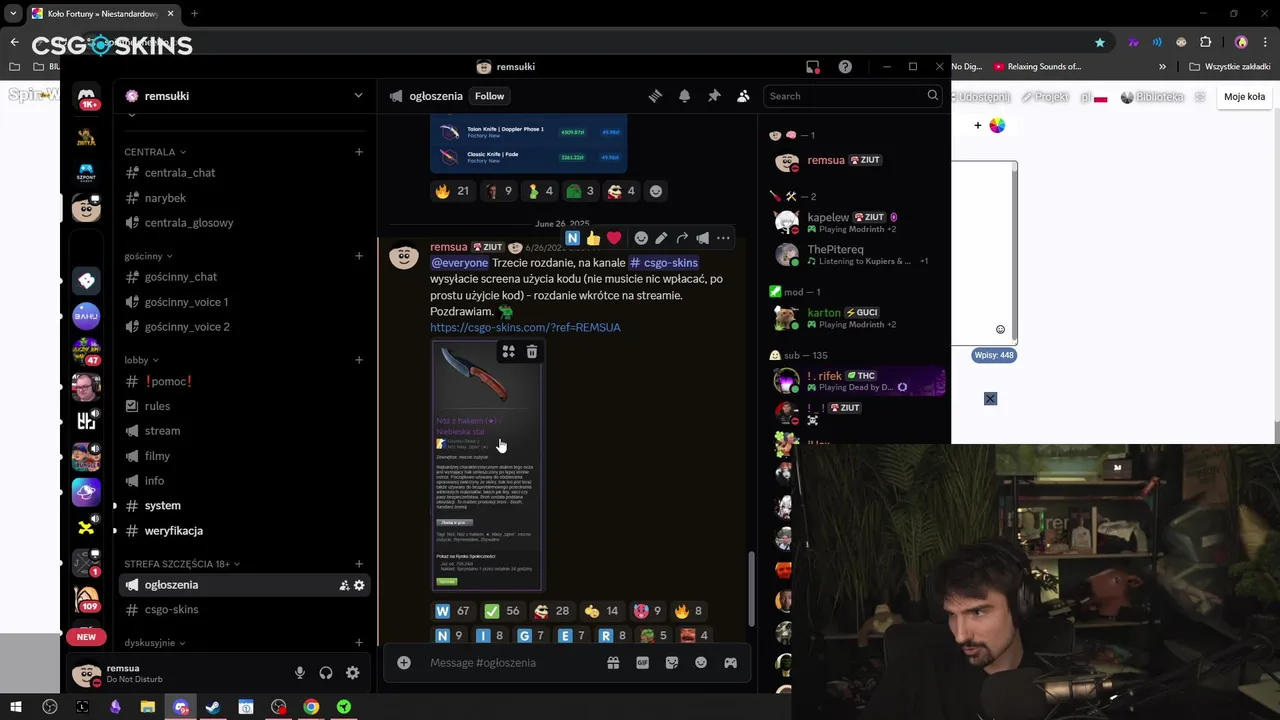This screenshot has height=720, width=1280.
Task: Click Moje koła button in browser page
Action: [x=1245, y=97]
